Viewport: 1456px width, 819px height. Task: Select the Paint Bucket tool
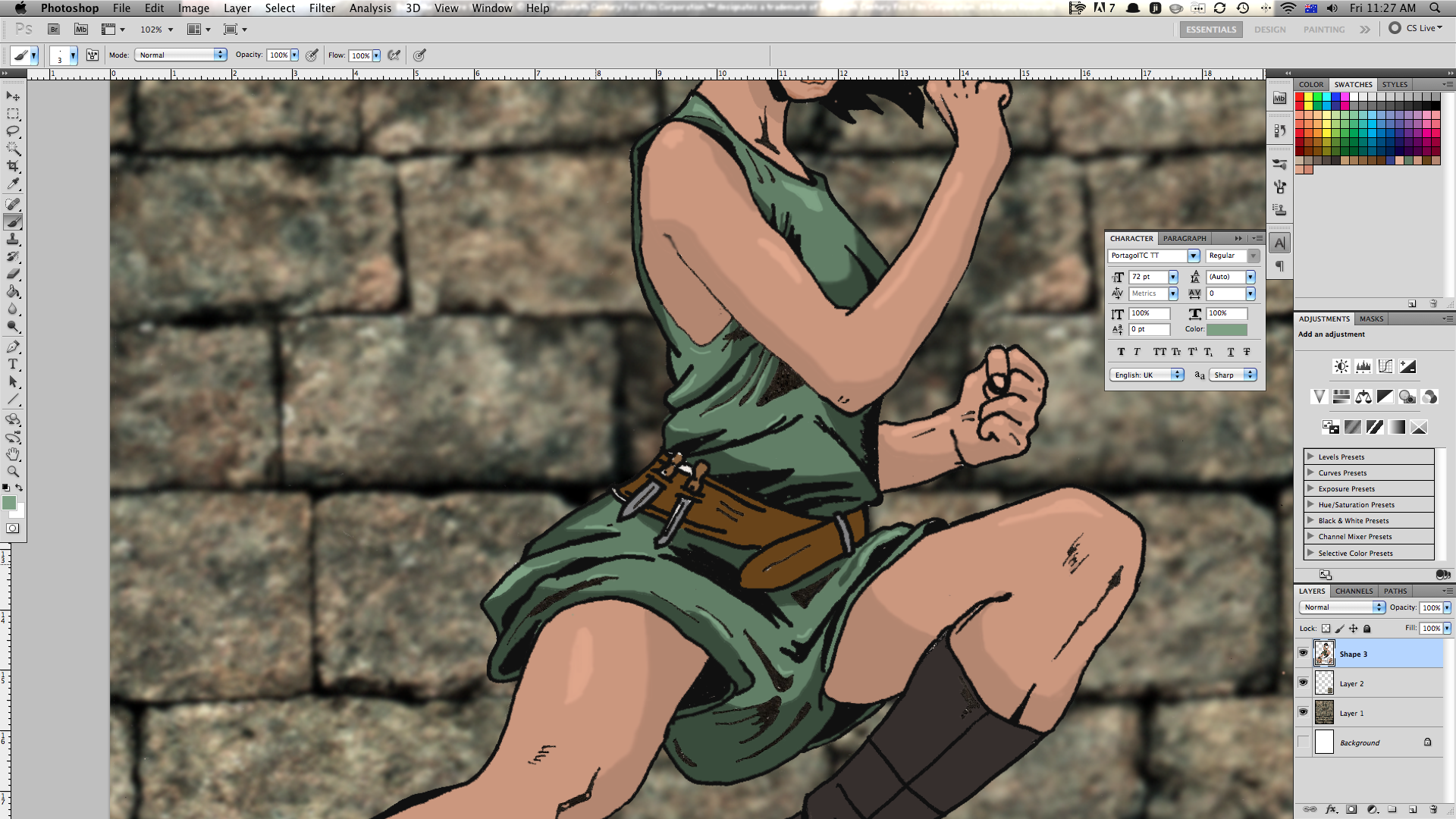pyautogui.click(x=13, y=292)
